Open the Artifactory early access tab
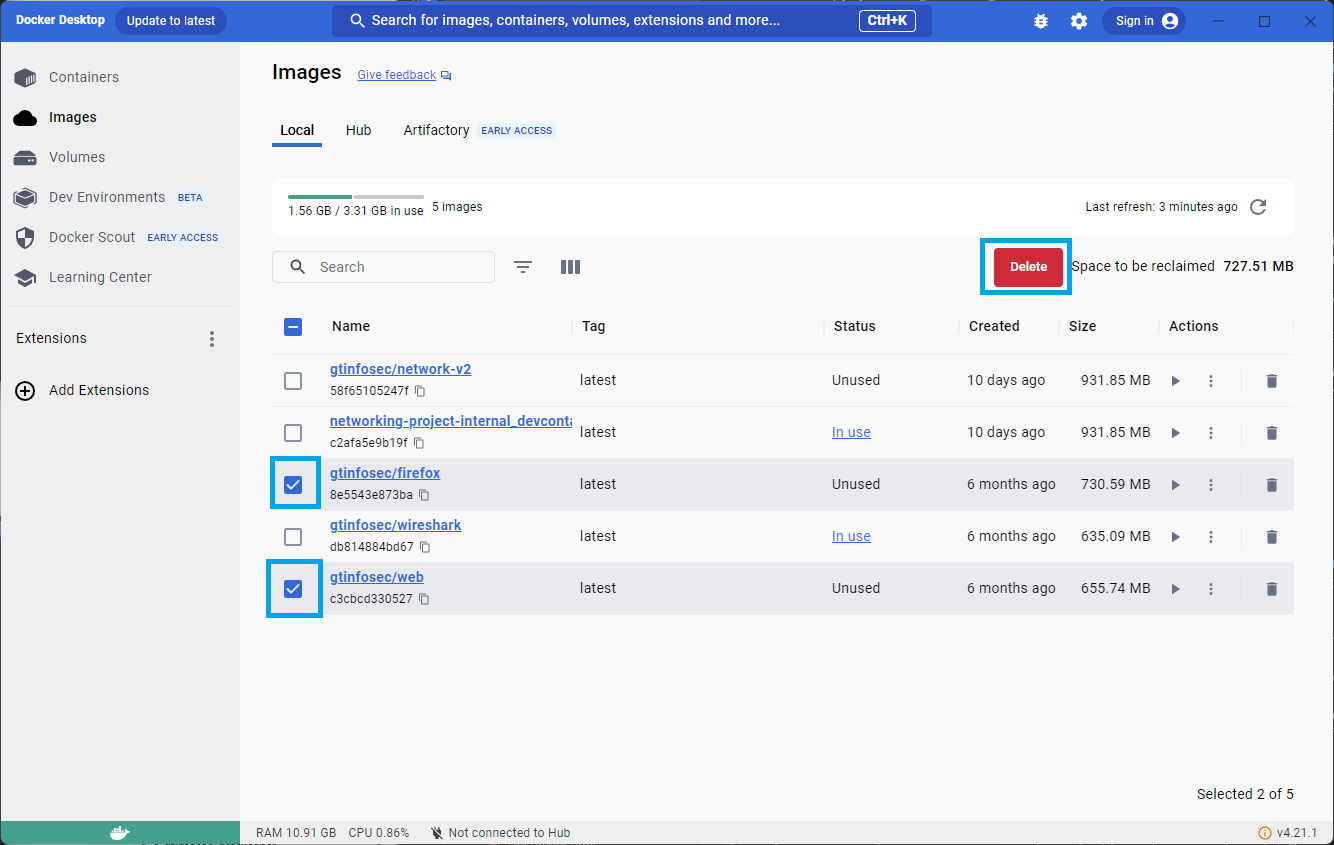This screenshot has height=845, width=1334. click(436, 130)
